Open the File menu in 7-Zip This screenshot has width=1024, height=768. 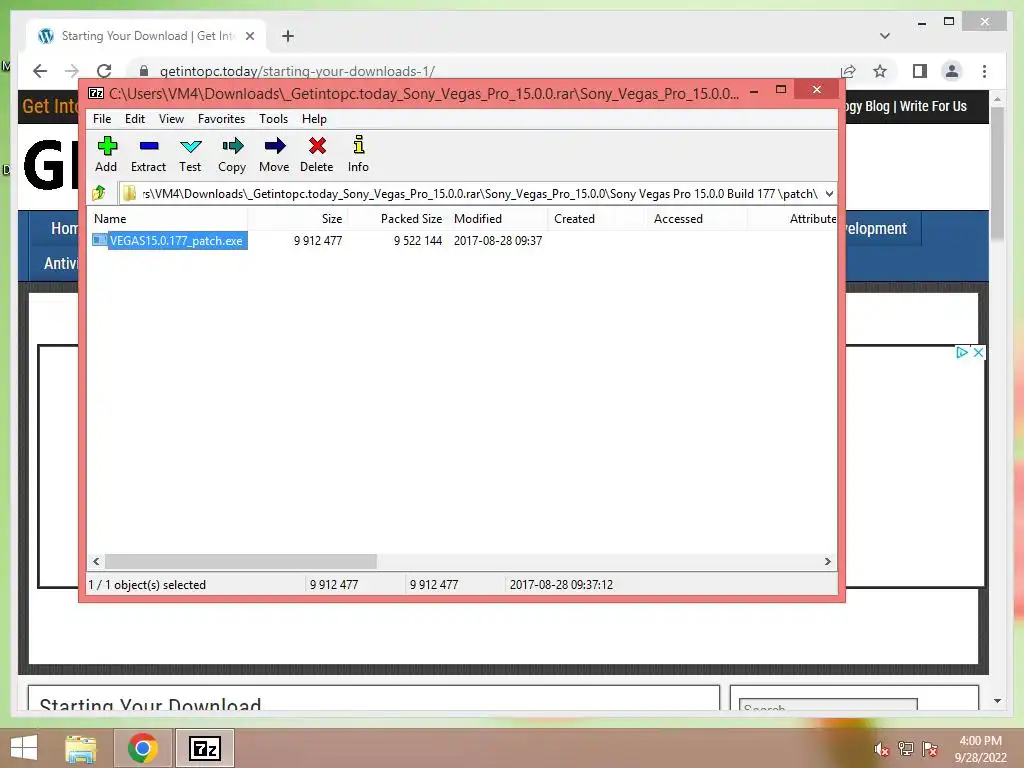point(102,119)
